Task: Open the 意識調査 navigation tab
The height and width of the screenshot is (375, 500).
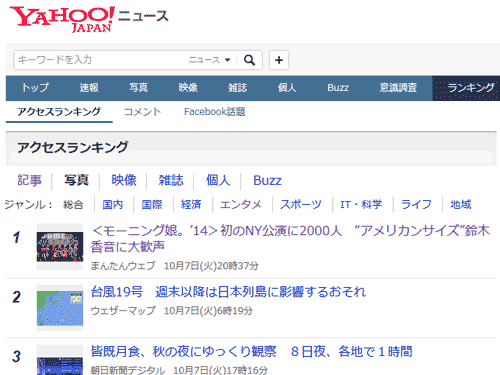Action: pyautogui.click(x=398, y=88)
